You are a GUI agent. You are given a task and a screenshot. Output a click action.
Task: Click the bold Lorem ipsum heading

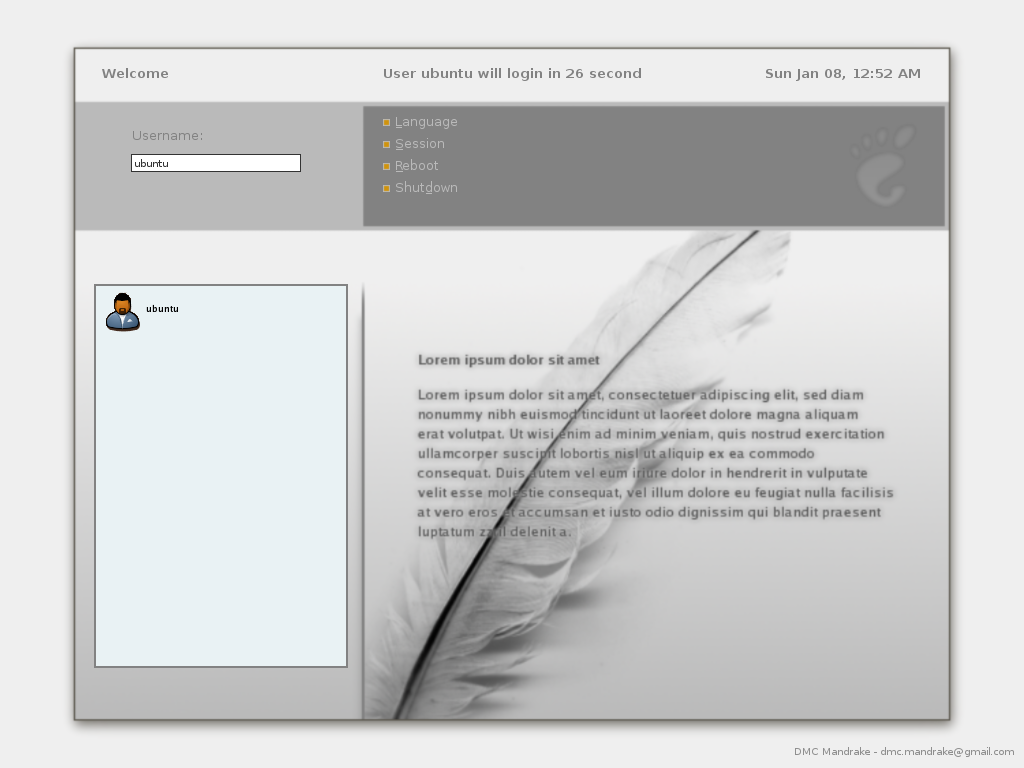(x=508, y=360)
